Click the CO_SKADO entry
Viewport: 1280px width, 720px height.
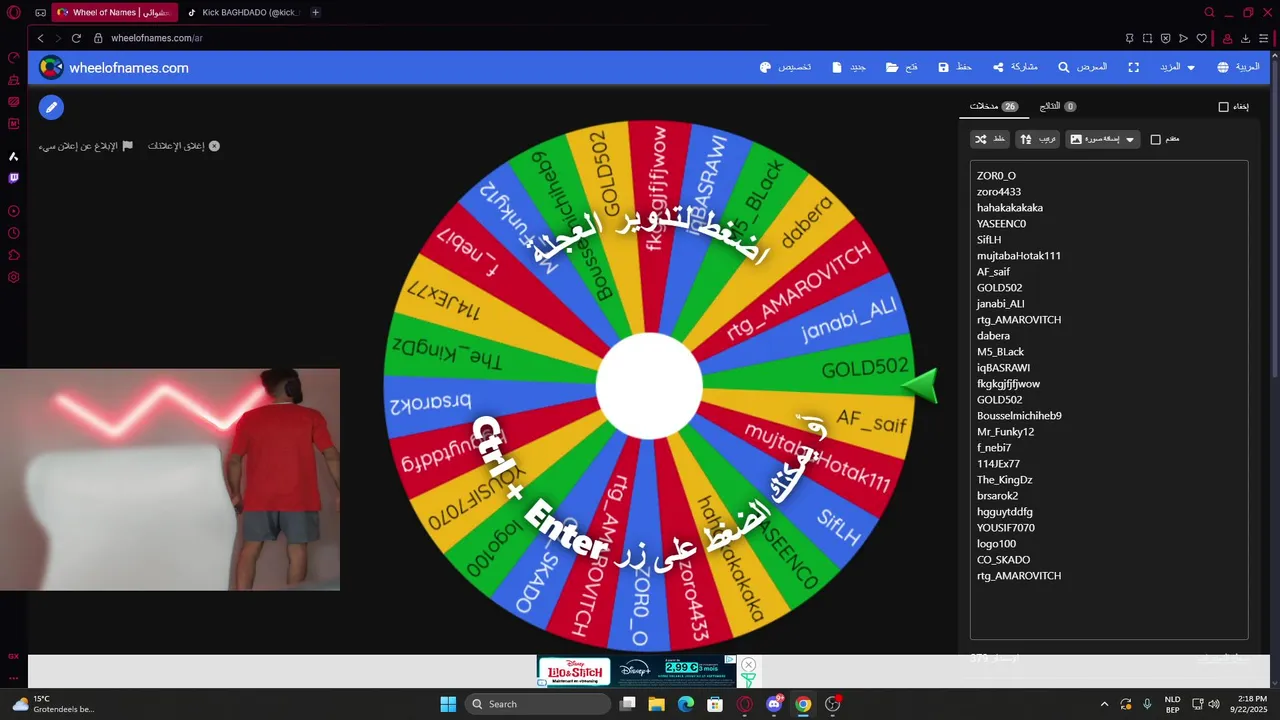point(1003,560)
